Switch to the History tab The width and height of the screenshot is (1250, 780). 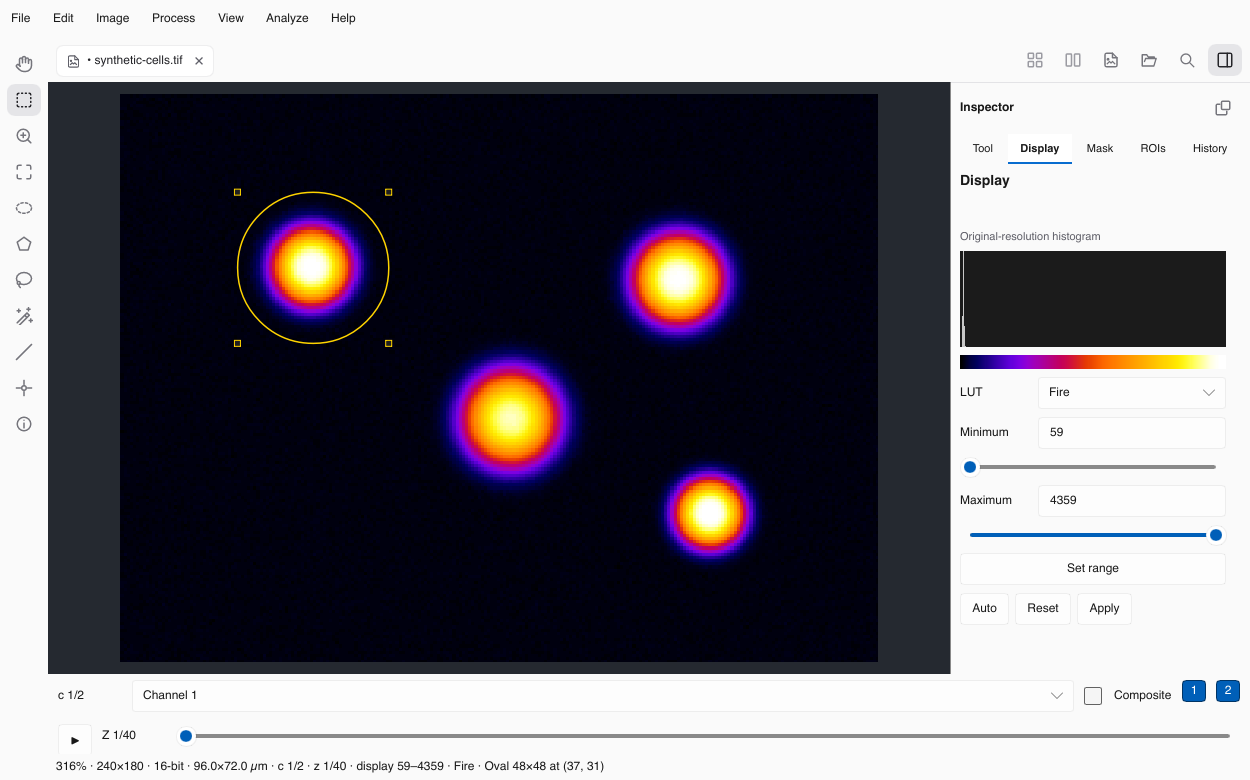click(x=1210, y=148)
